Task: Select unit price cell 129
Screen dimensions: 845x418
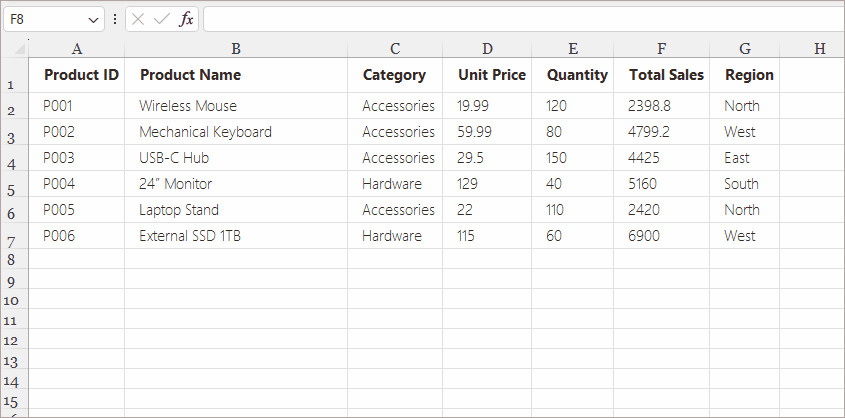Action: 487,183
